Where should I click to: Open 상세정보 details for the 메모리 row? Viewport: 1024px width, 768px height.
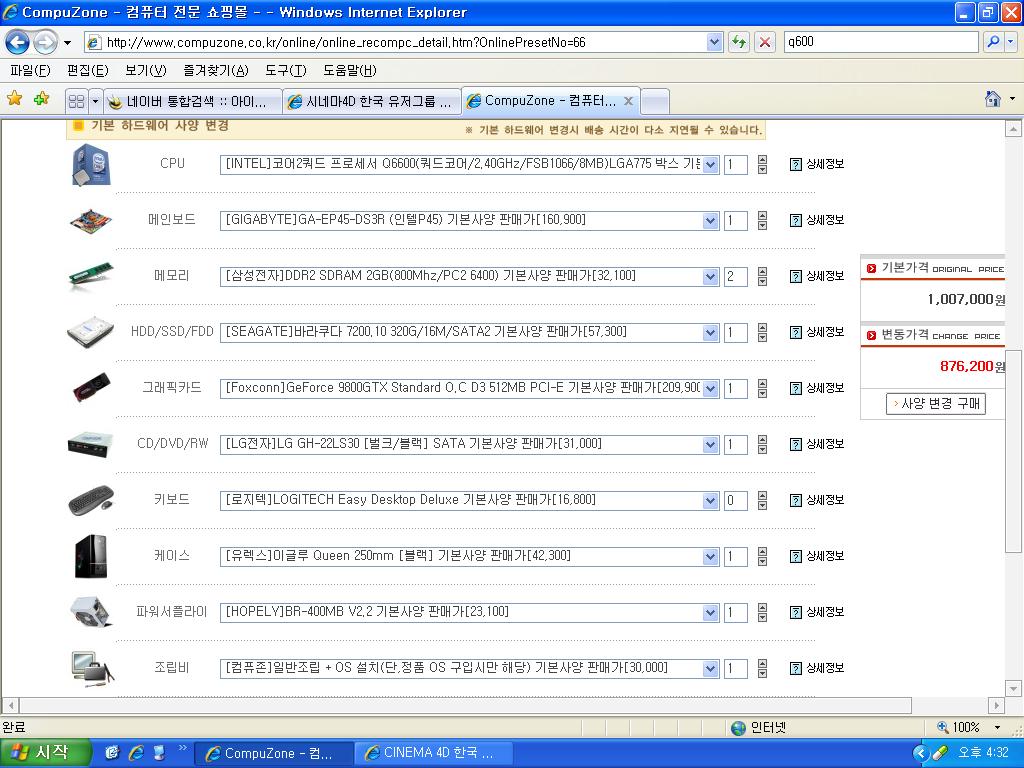tap(817, 276)
